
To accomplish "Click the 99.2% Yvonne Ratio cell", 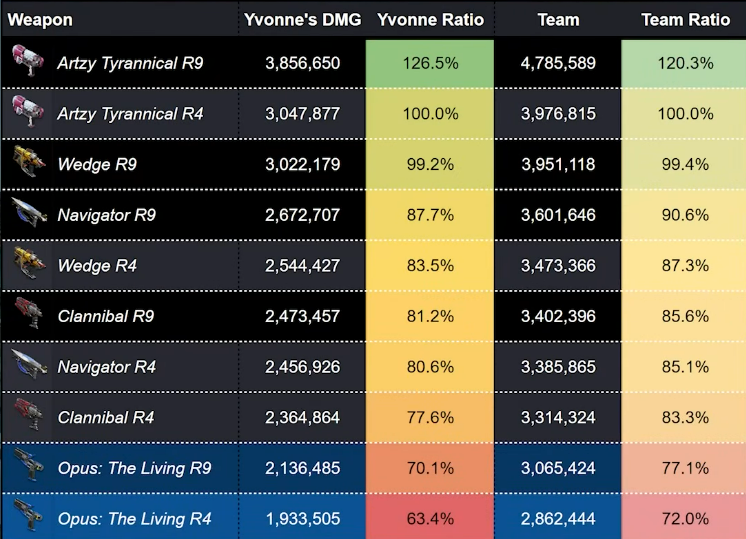I will pos(430,165).
